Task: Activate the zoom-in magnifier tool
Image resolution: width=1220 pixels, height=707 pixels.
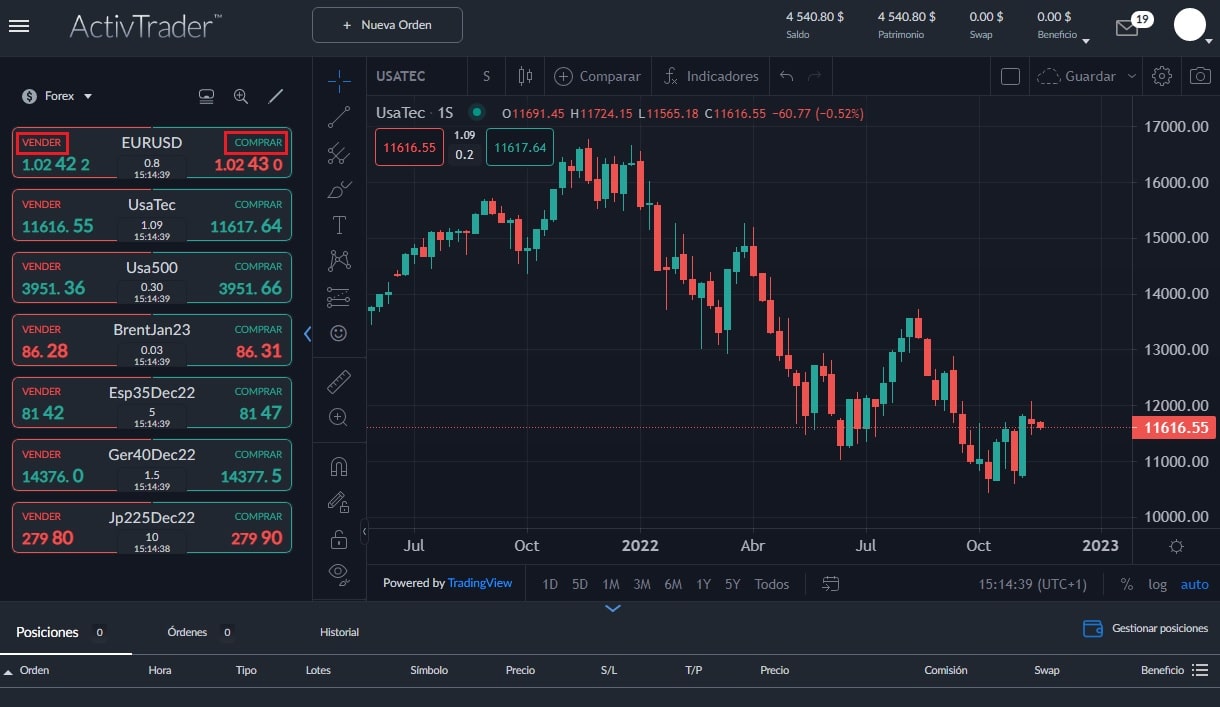Action: coord(338,417)
